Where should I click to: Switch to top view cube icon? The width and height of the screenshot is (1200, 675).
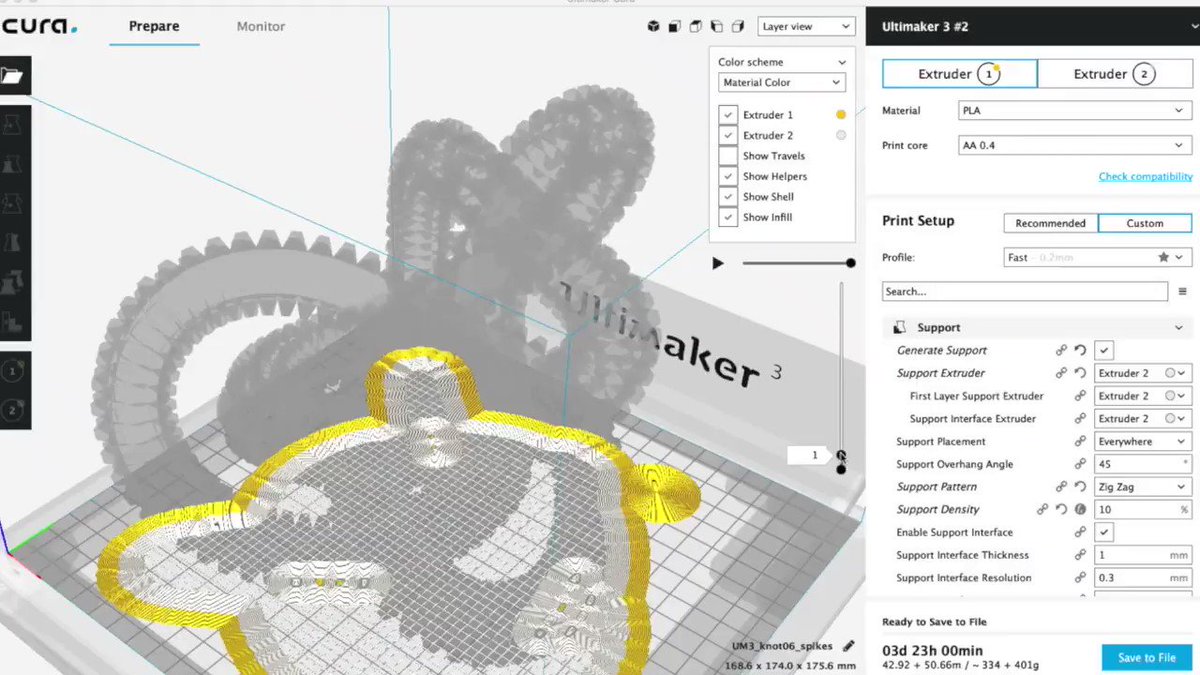[695, 27]
